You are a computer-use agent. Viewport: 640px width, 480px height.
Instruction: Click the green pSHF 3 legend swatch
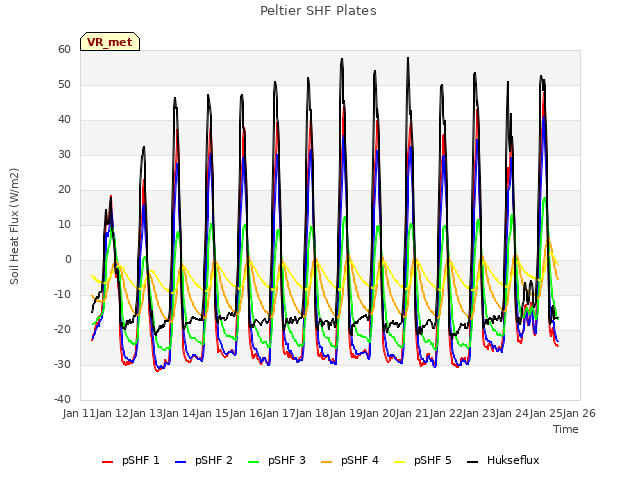coord(253,462)
